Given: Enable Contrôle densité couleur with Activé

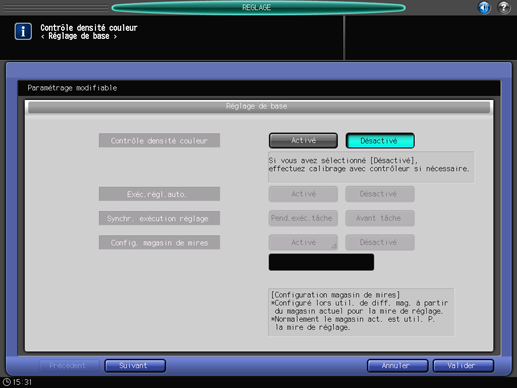Looking at the screenshot, I should click(303, 140).
